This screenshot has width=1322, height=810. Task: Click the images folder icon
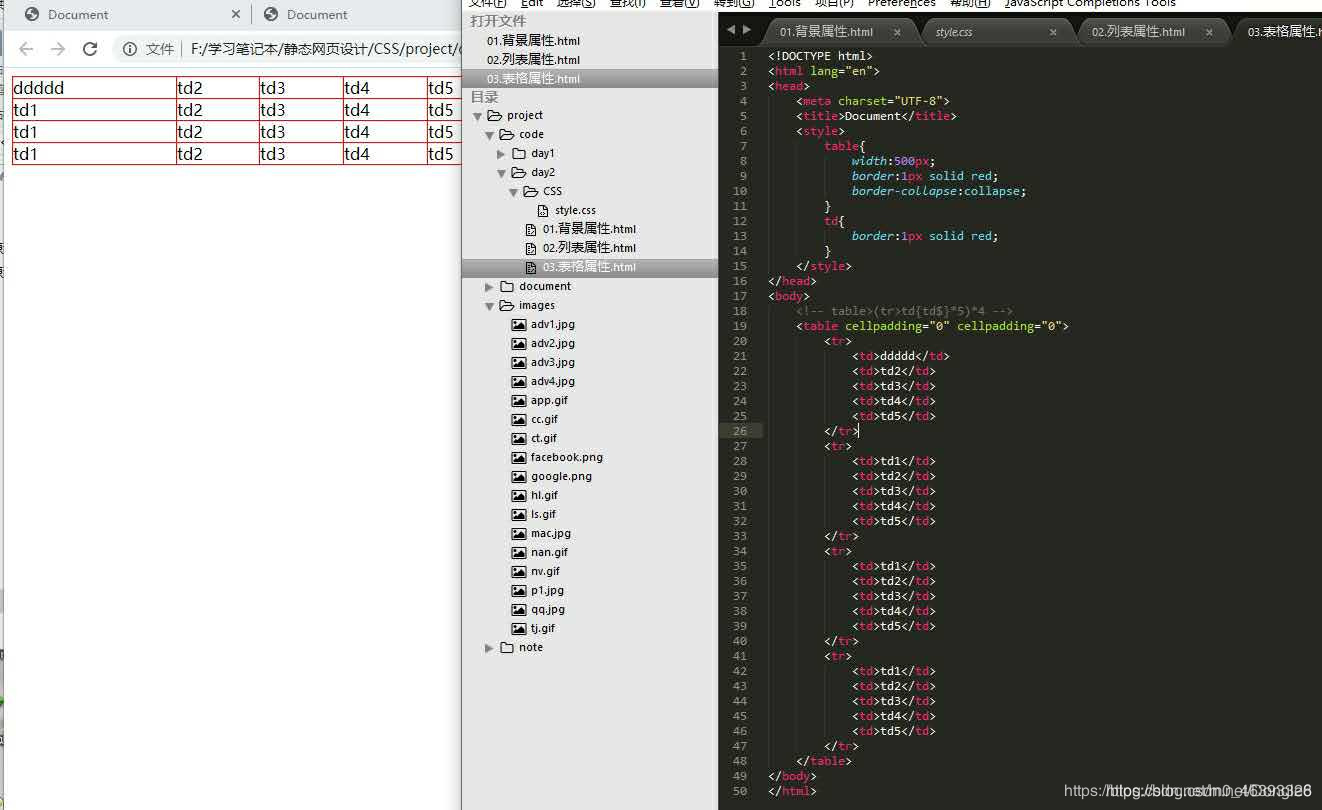[x=507, y=306]
